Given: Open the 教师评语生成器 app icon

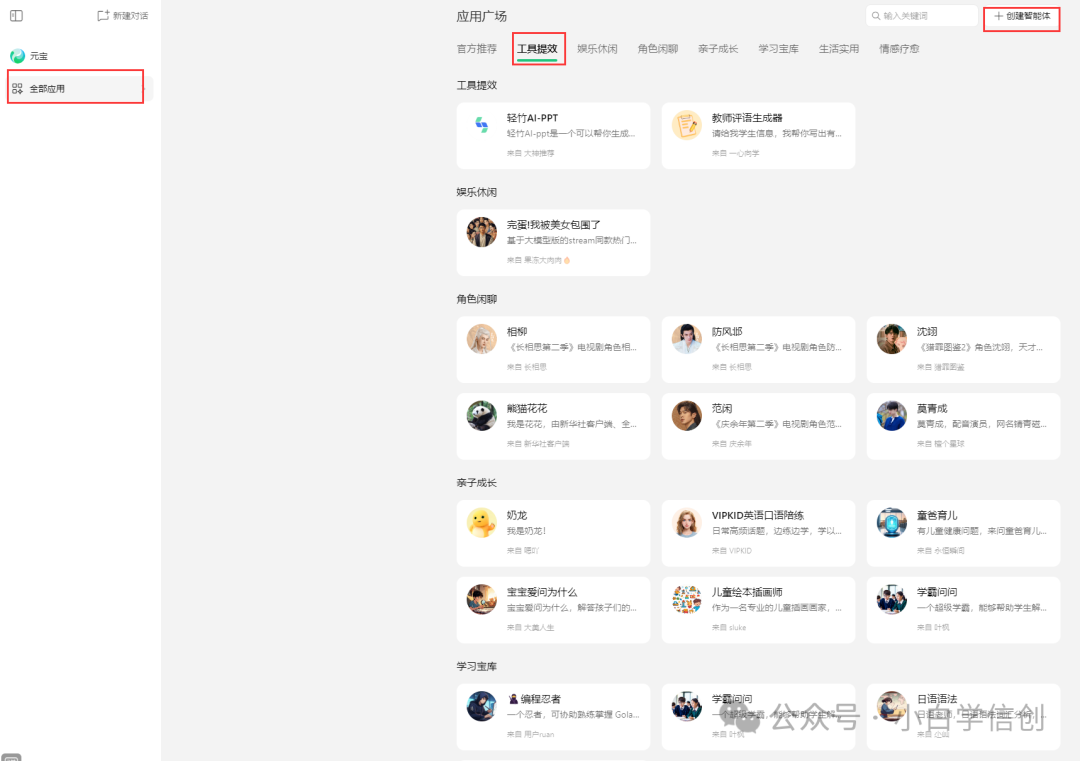Looking at the screenshot, I should pyautogui.click(x=687, y=125).
